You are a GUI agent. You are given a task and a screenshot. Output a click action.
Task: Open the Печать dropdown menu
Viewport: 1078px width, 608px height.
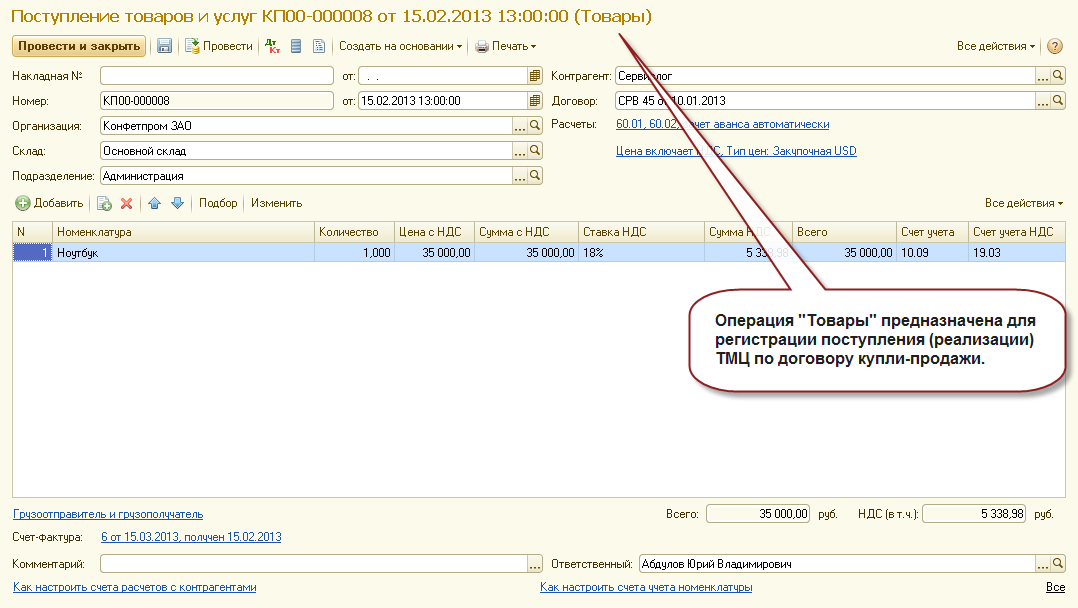tap(505, 46)
